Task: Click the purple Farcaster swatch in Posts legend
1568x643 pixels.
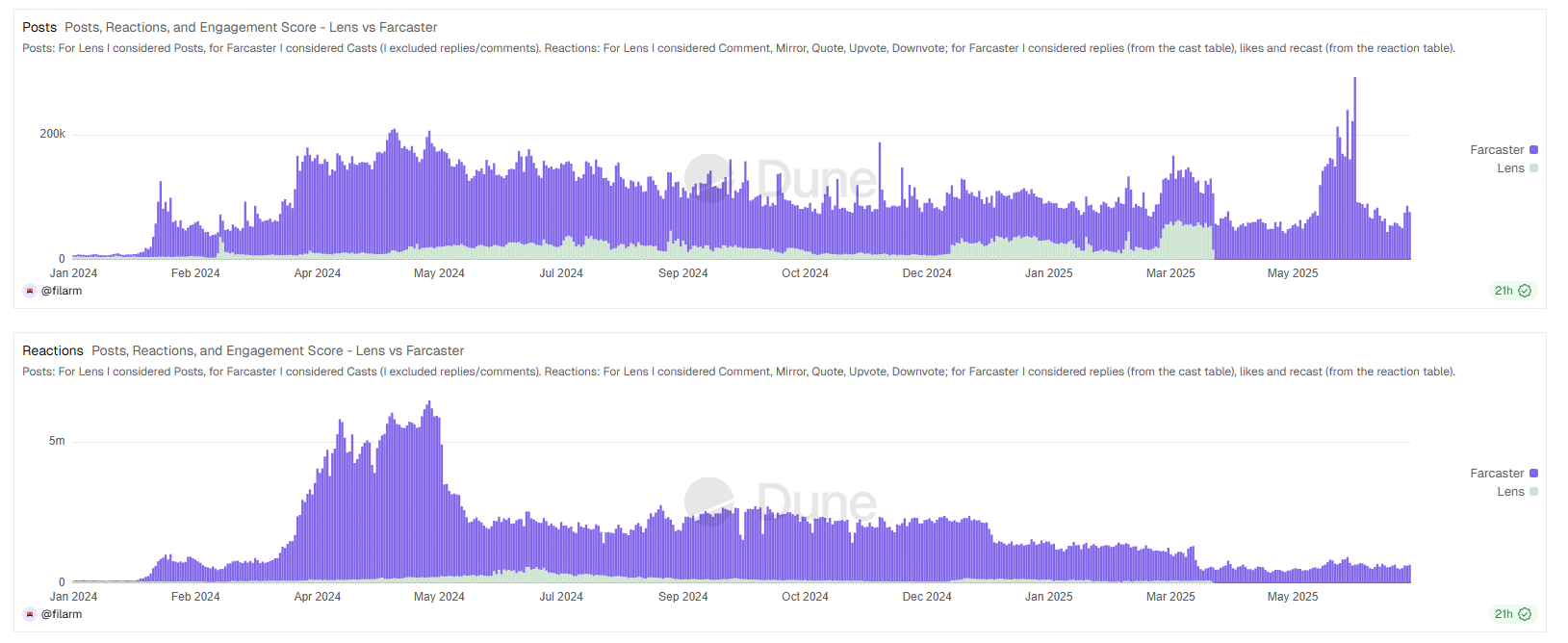Action: [x=1533, y=150]
